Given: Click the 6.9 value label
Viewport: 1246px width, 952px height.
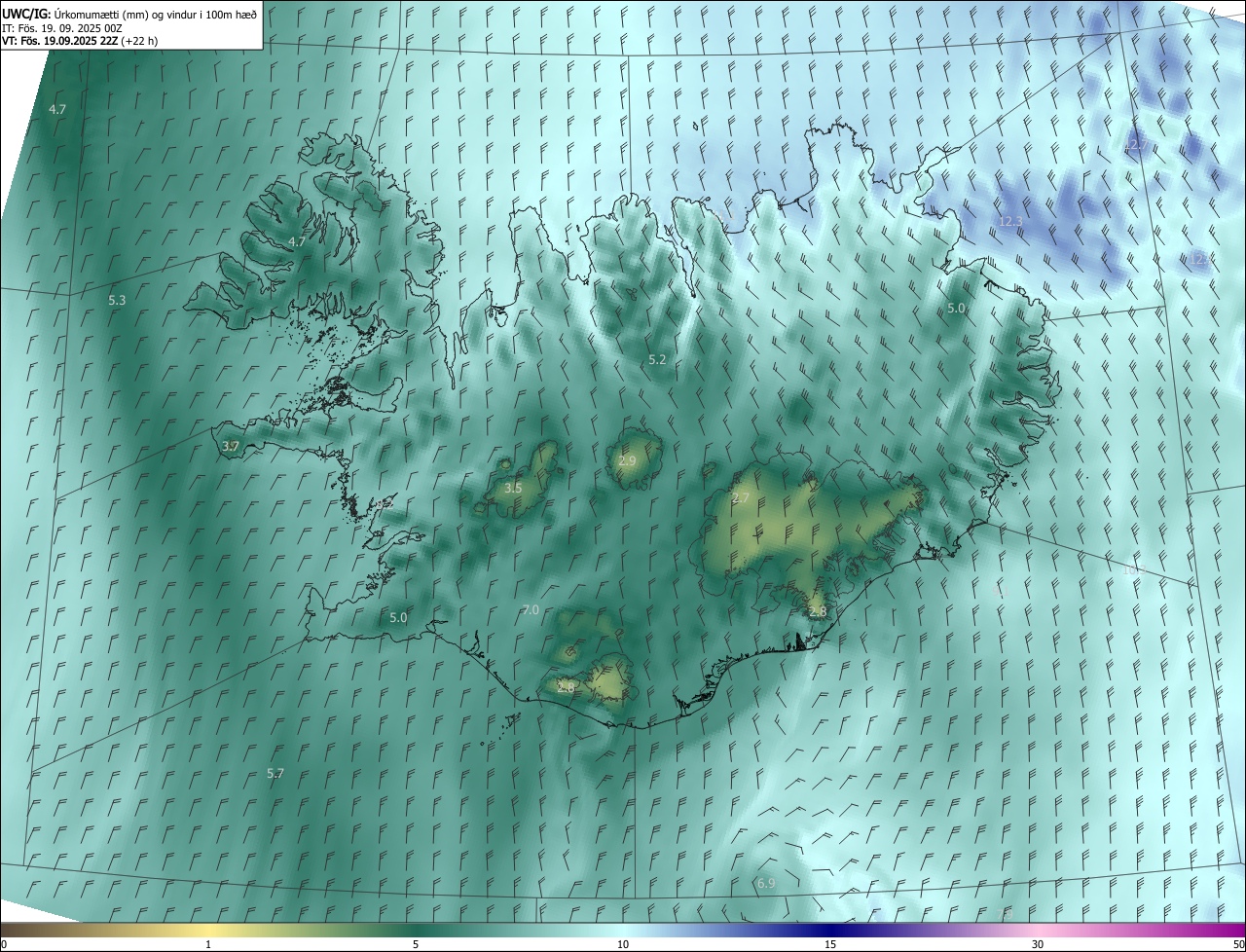Looking at the screenshot, I should [x=766, y=884].
